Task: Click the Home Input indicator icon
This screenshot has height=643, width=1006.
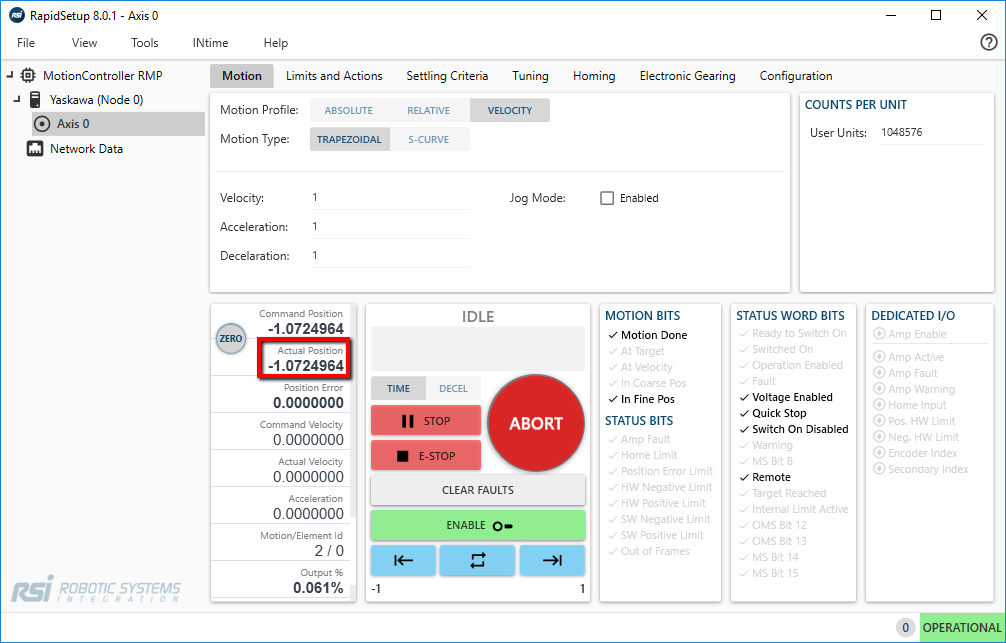Action: 879,405
